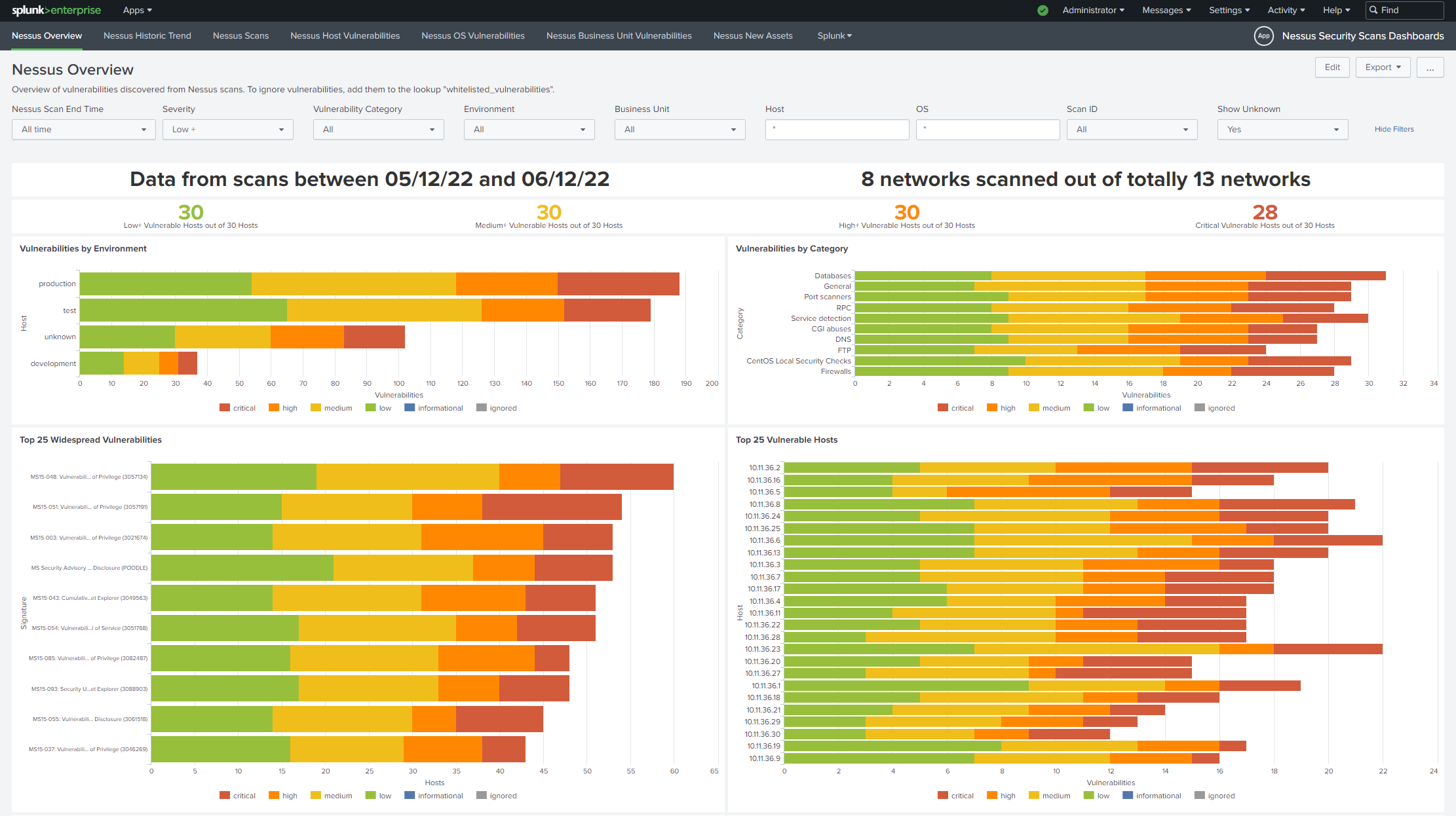Expand the Show Unknown selector

(x=1282, y=129)
